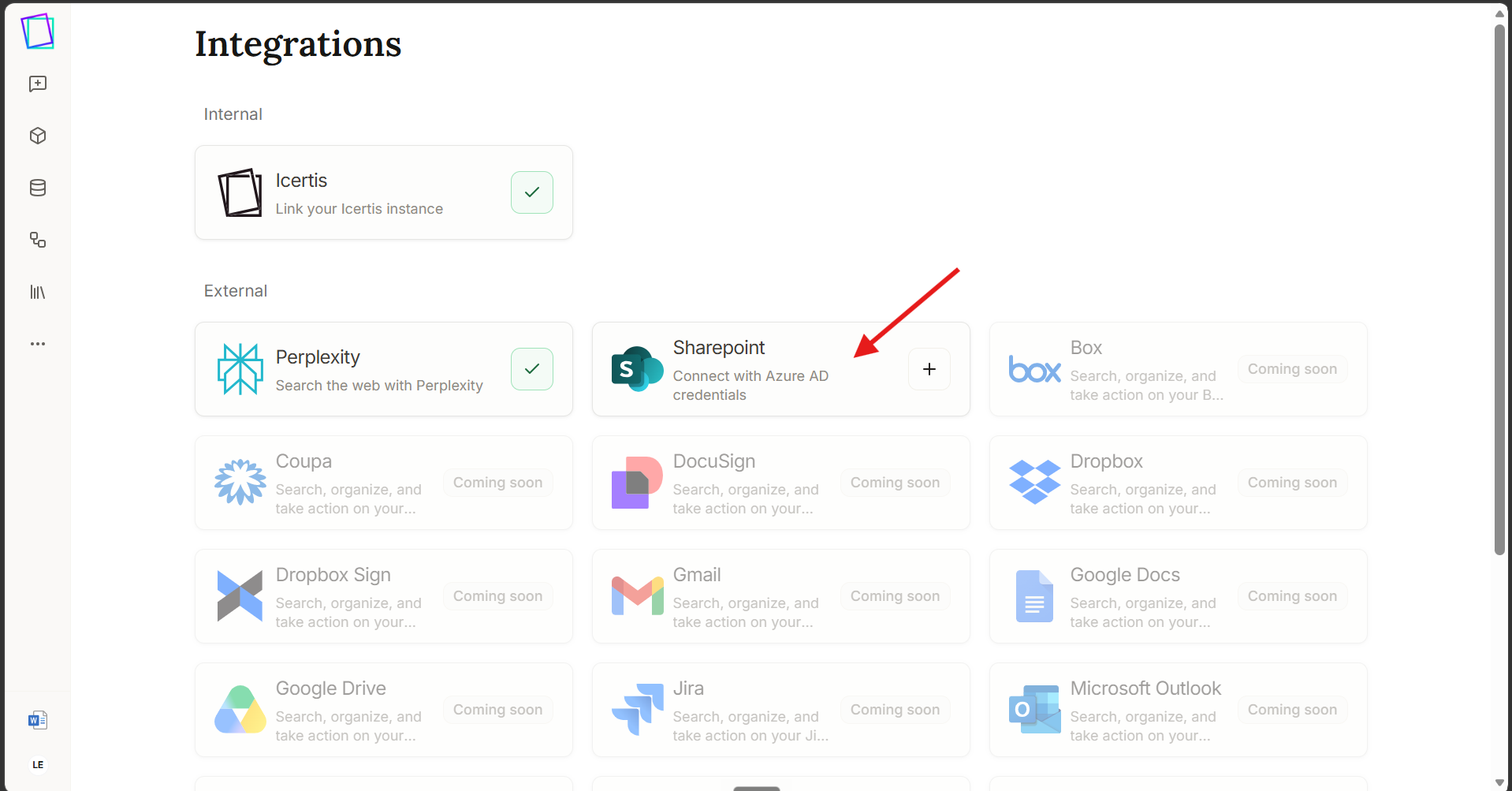Click the Word document icon in sidebar
This screenshot has height=791, width=1512.
pos(38,719)
